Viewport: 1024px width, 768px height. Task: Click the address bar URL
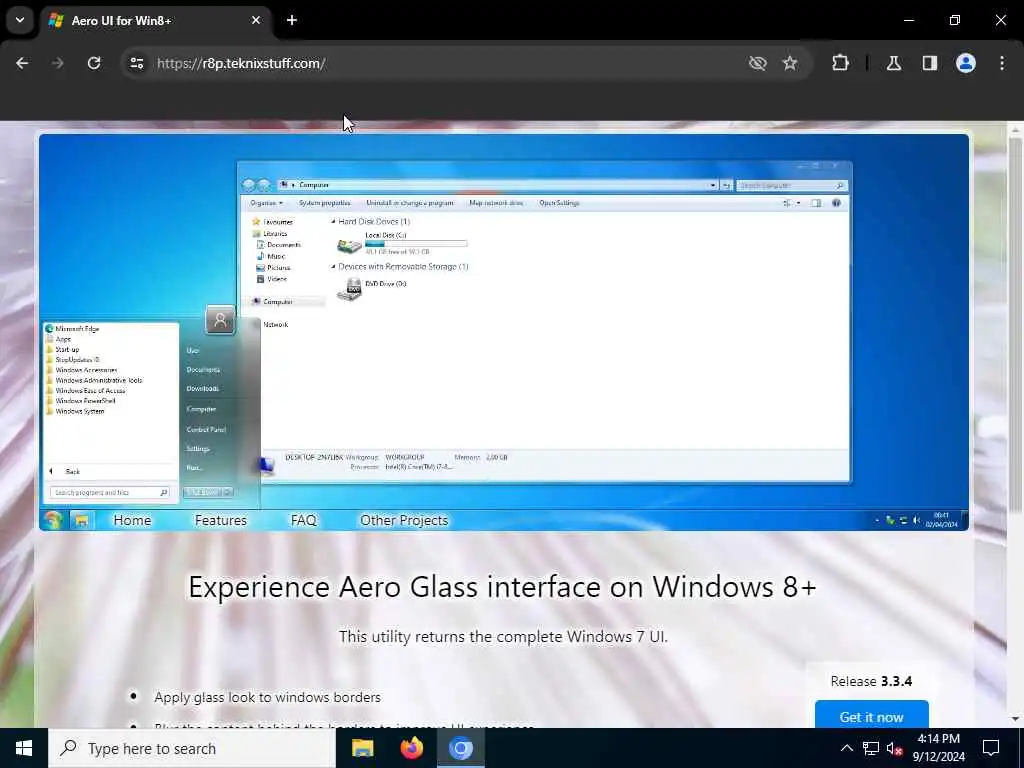click(x=241, y=63)
